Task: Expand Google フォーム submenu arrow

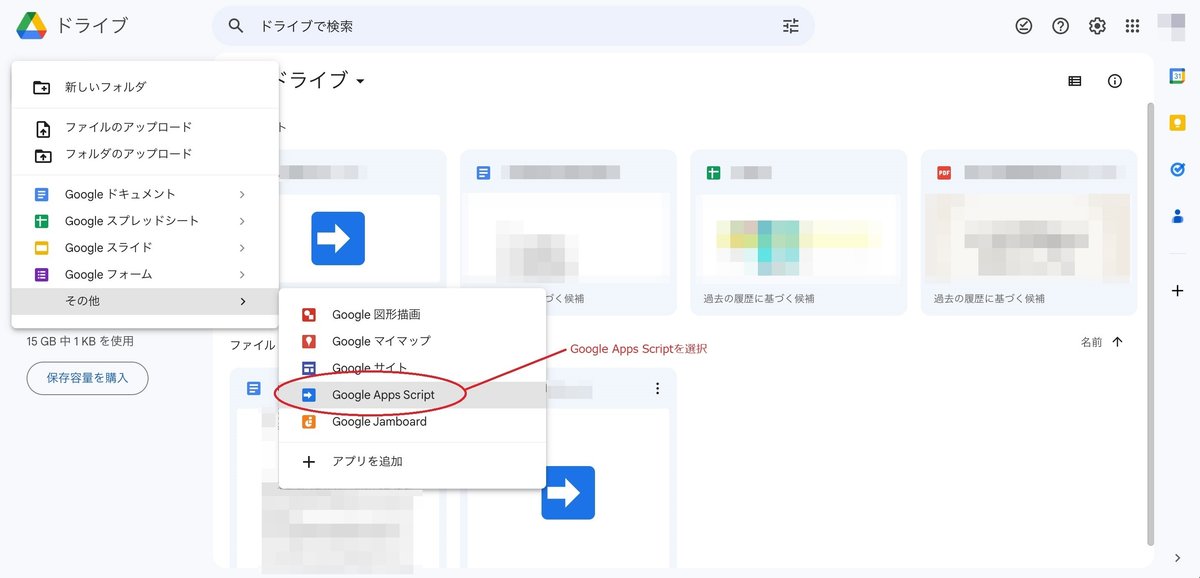Action: click(242, 275)
